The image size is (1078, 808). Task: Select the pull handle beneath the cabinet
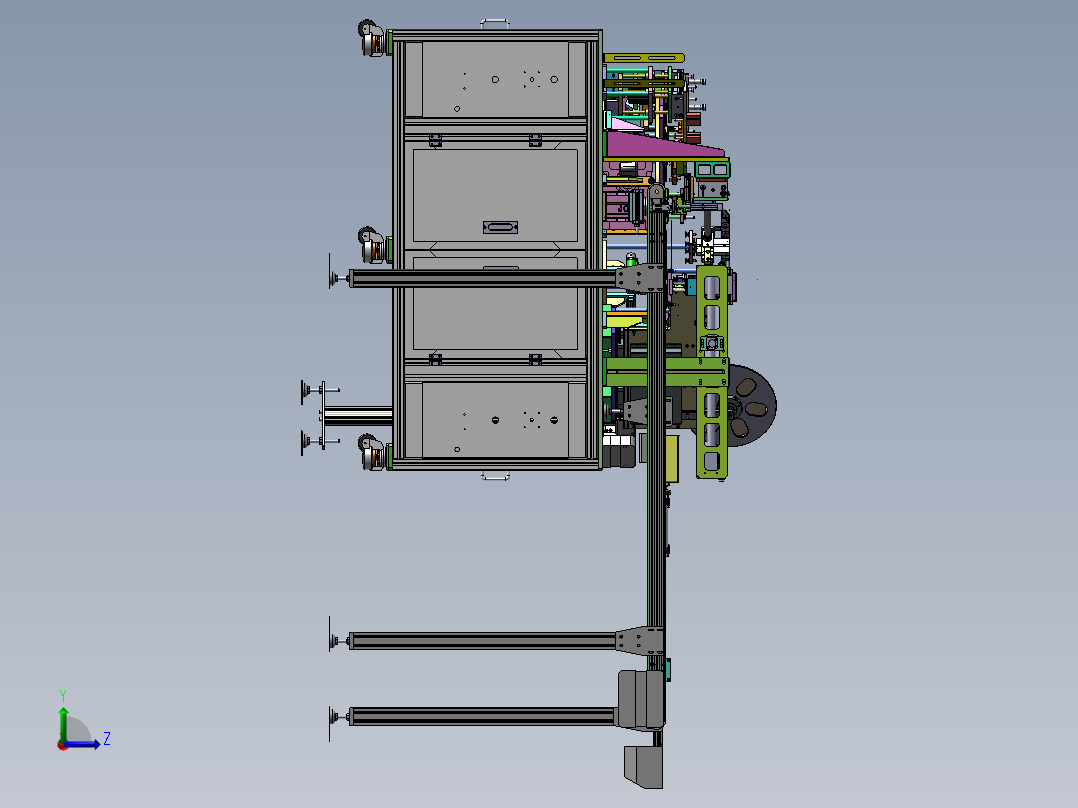pyautogui.click(x=496, y=477)
